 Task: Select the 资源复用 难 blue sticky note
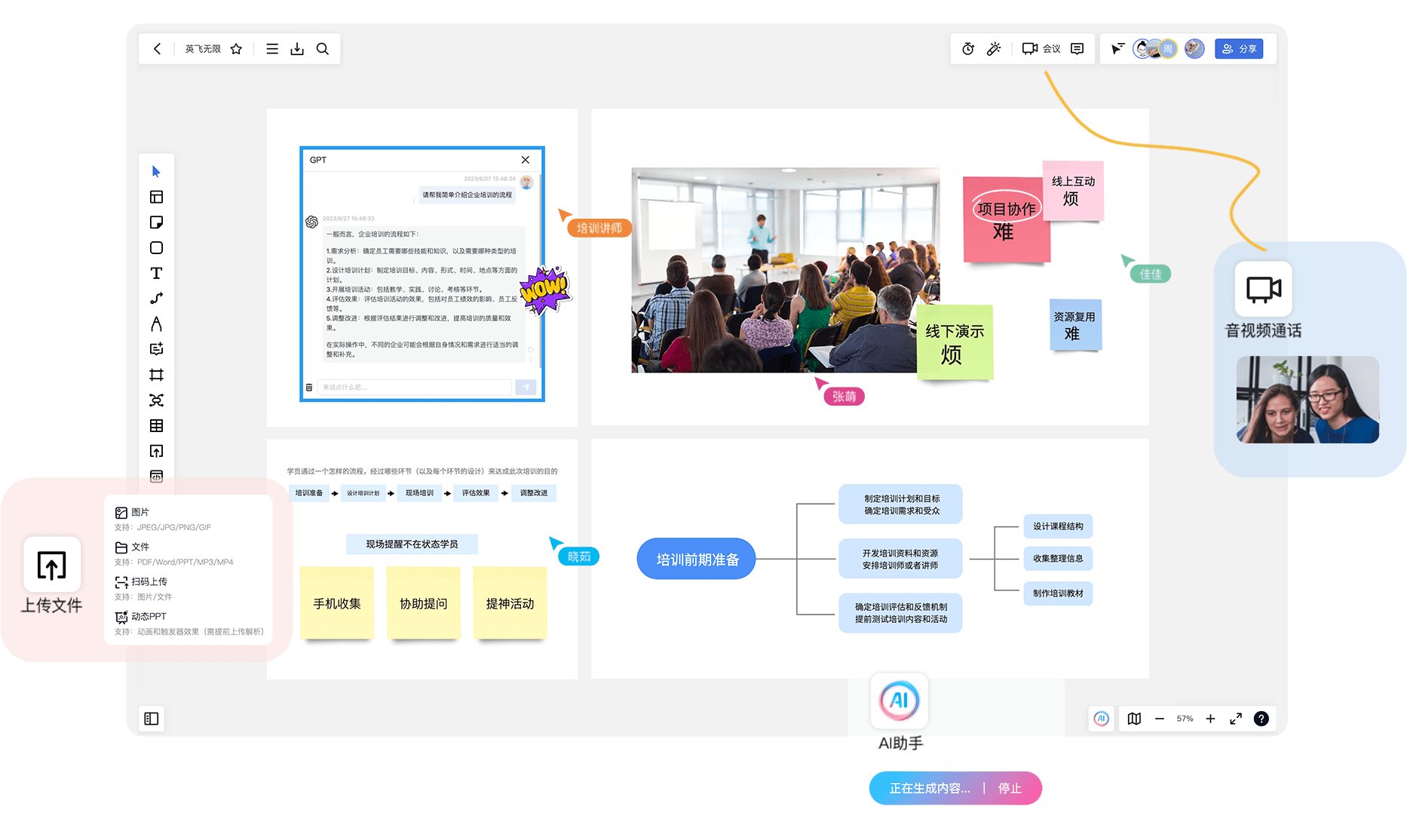click(1075, 325)
